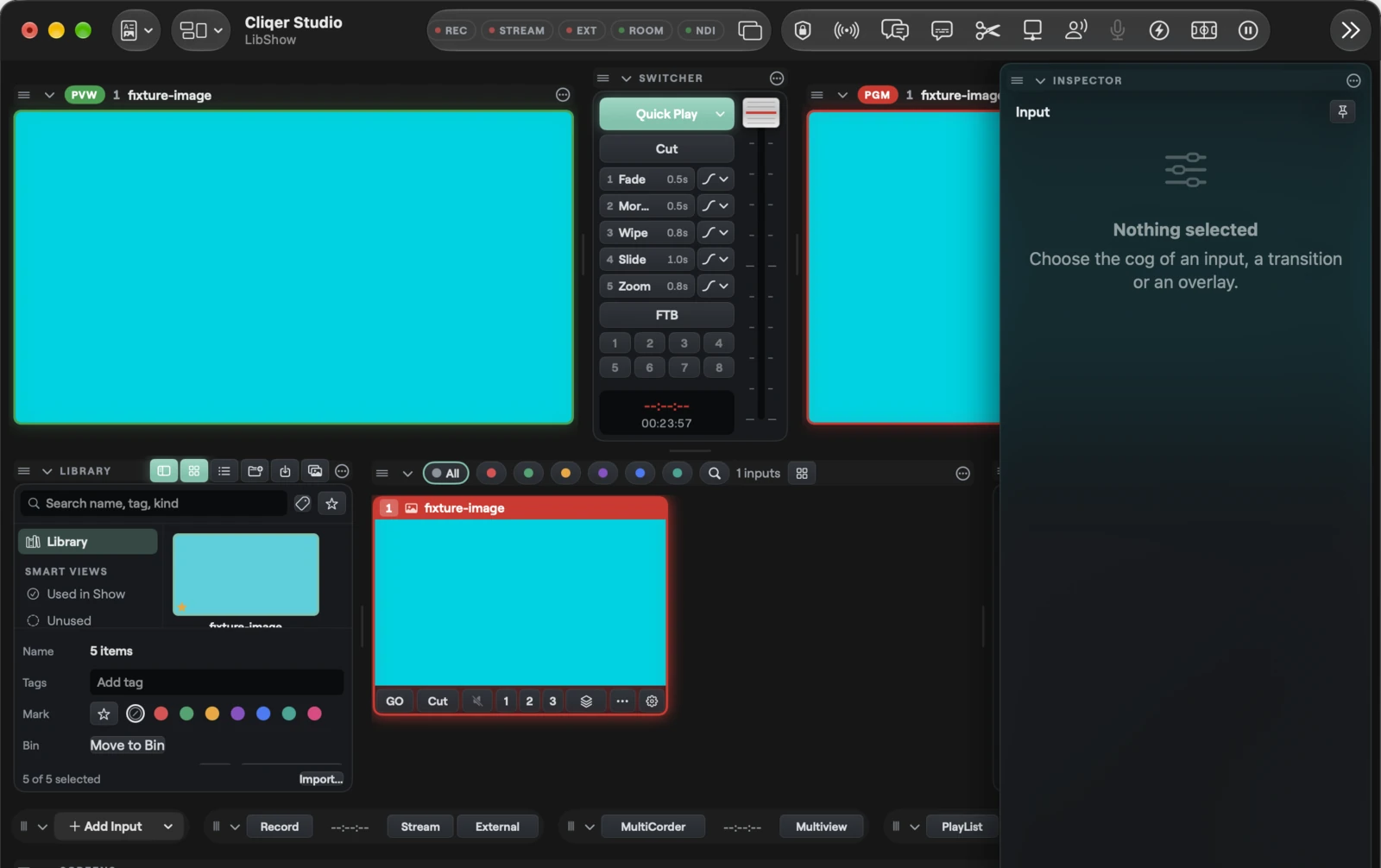The height and width of the screenshot is (868, 1381).
Task: Toggle REC recording indicator
Action: point(451,30)
